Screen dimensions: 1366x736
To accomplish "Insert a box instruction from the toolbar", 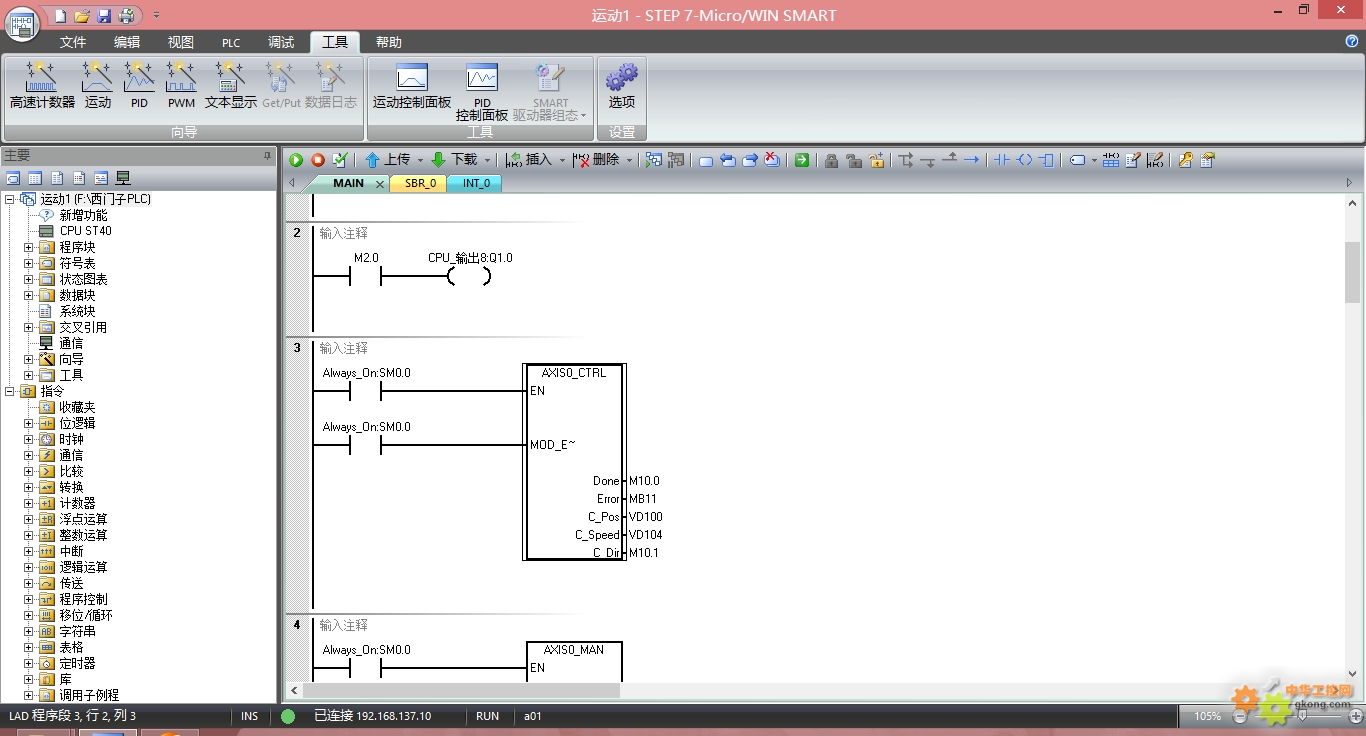I will pos(1046,160).
